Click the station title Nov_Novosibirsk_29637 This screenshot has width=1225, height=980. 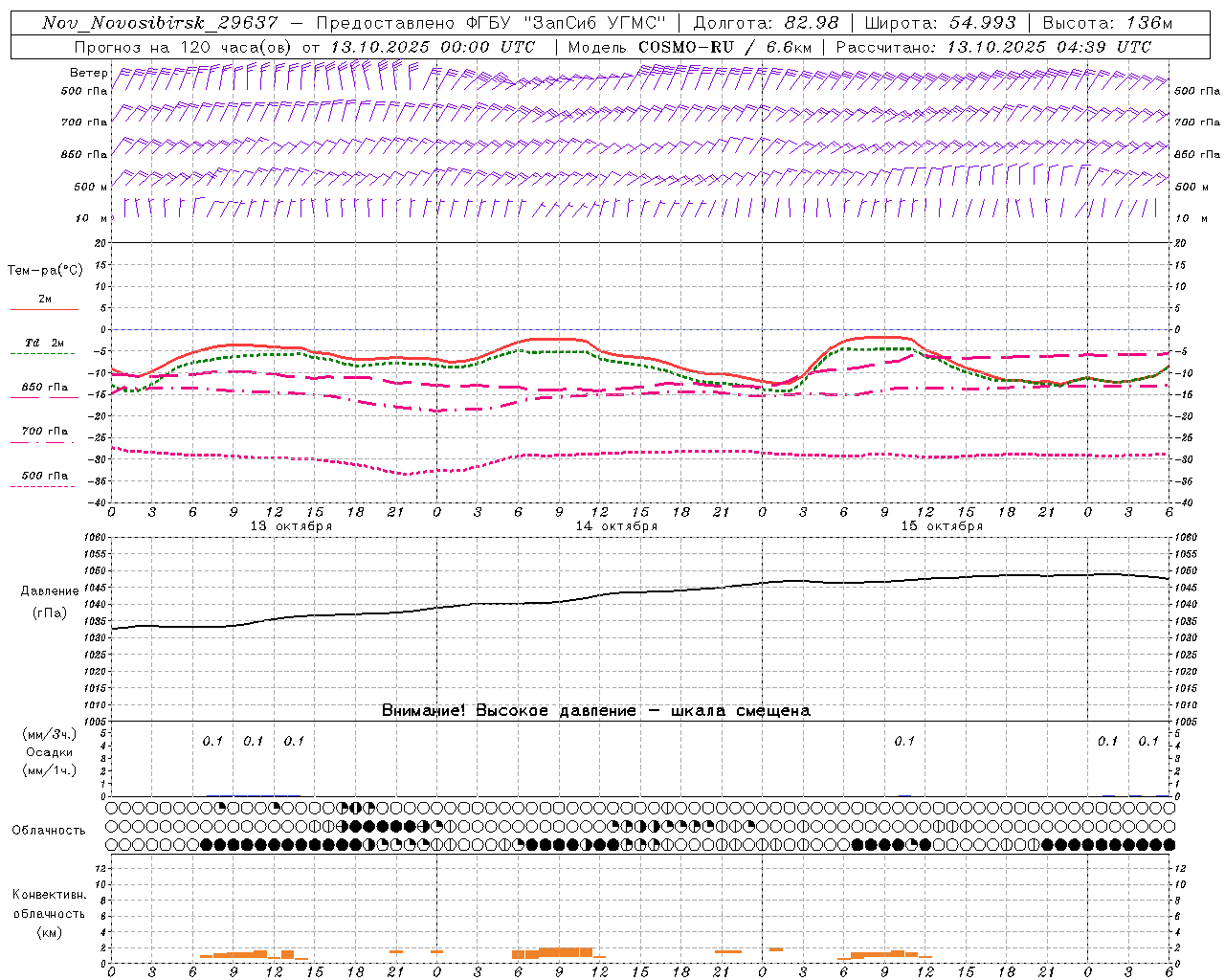[x=160, y=23]
